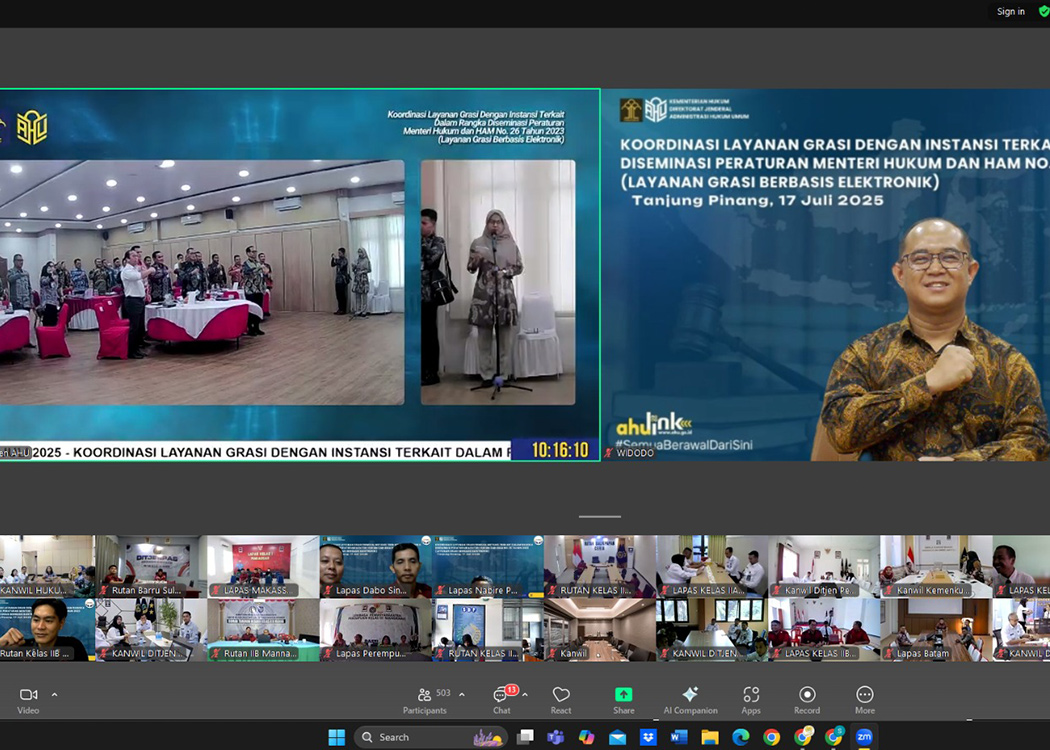Toggle the Video camera in Zoom toolbar
This screenshot has width=1050, height=750.
click(x=28, y=696)
